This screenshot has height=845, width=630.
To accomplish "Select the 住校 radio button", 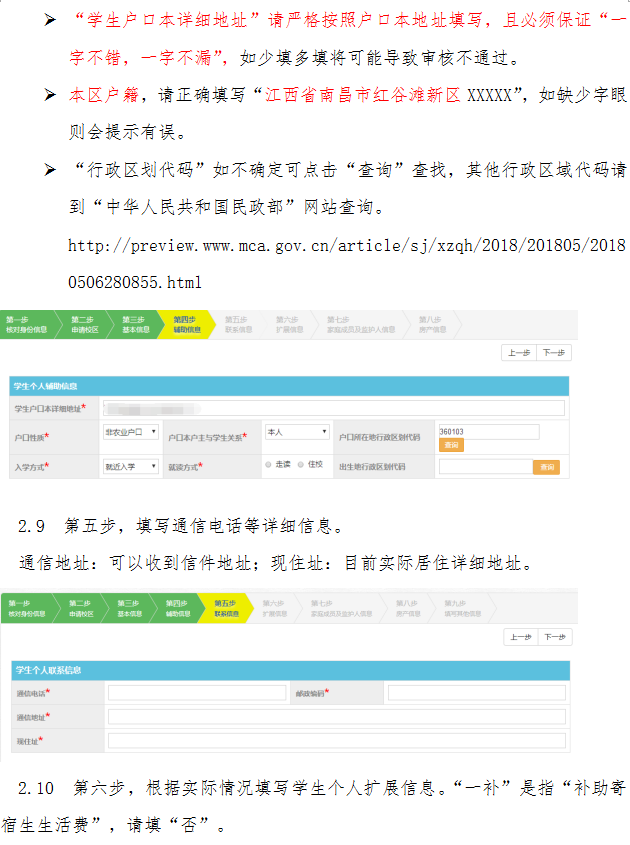I will (x=301, y=465).
